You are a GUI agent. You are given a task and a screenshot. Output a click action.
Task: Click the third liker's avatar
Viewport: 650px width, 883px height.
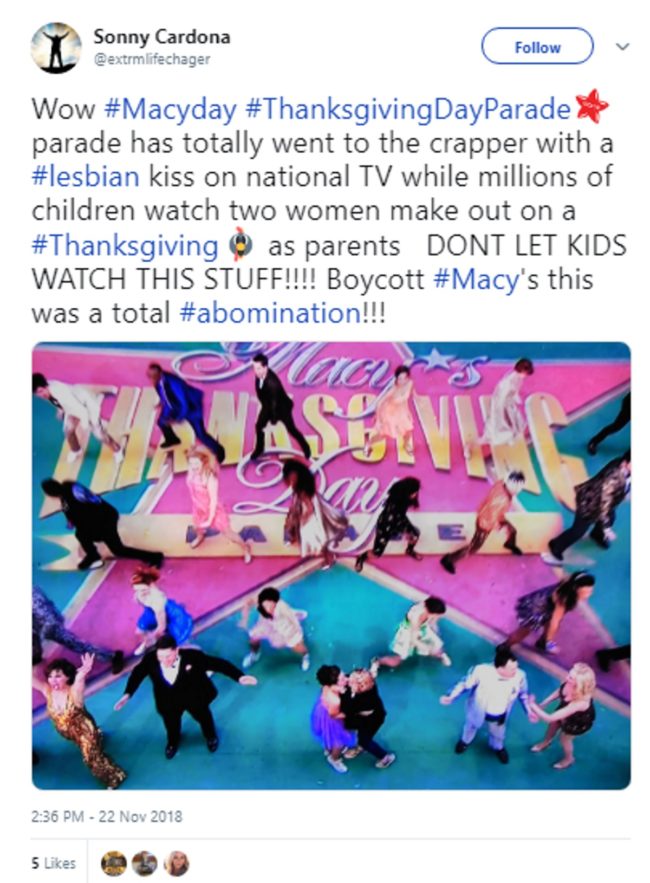176,863
